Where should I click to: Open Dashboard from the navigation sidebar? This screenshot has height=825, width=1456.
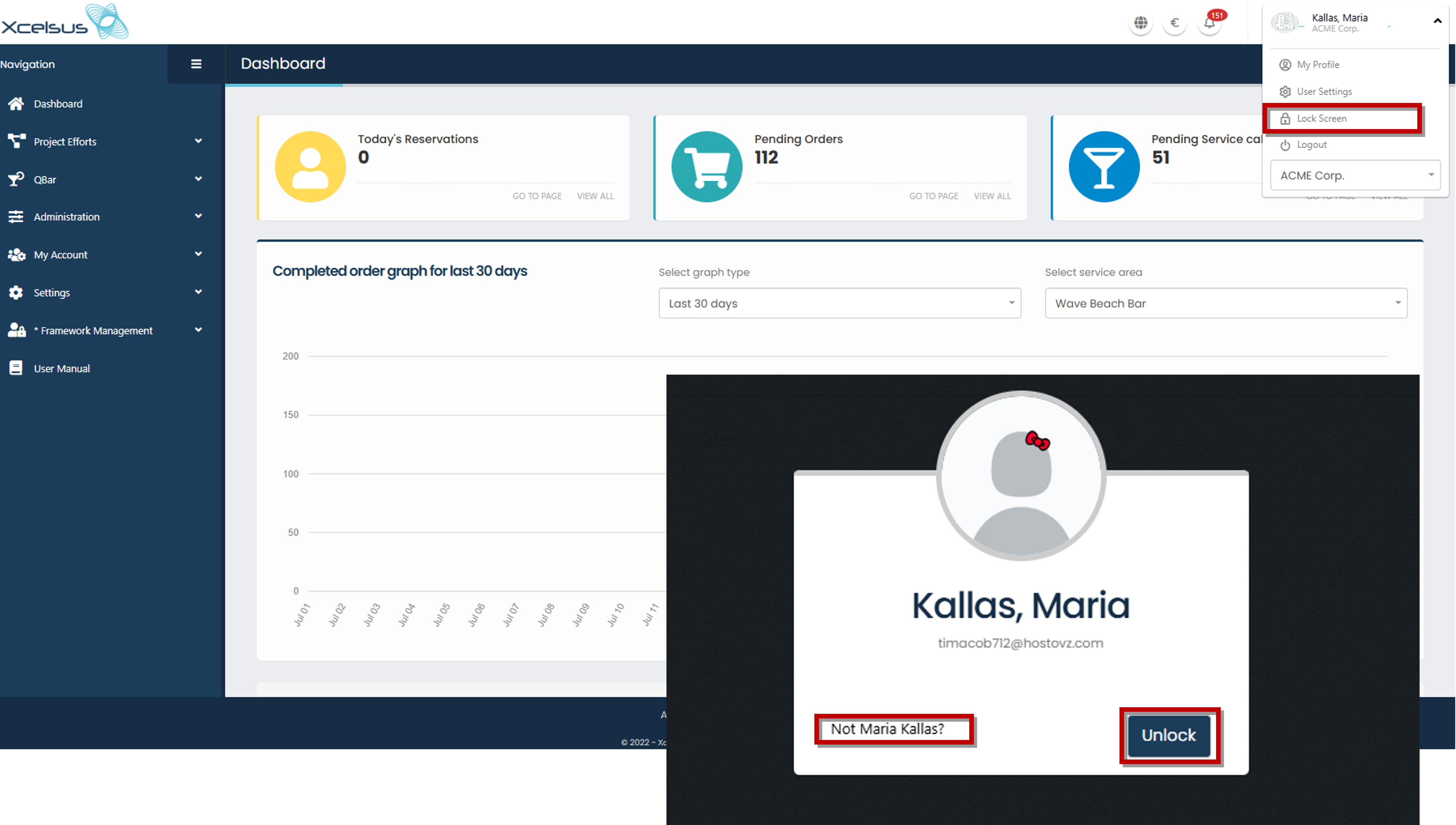(x=58, y=104)
